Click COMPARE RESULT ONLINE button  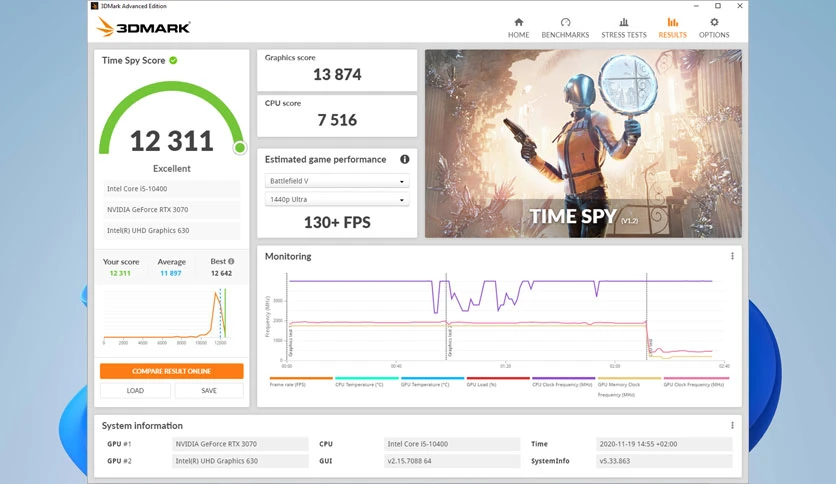pyautogui.click(x=172, y=371)
